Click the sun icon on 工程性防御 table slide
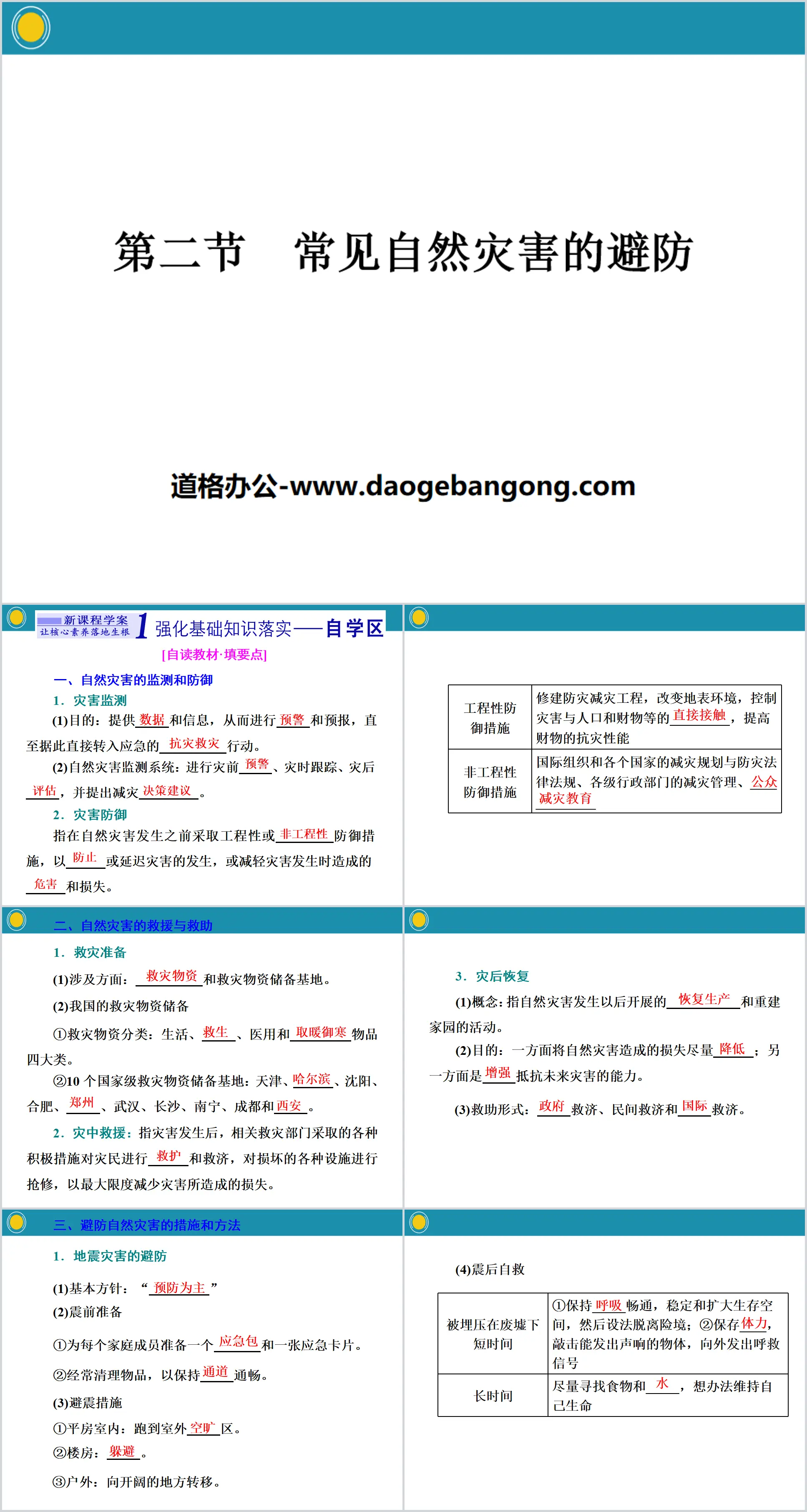Image resolution: width=807 pixels, height=1512 pixels. pos(419,618)
